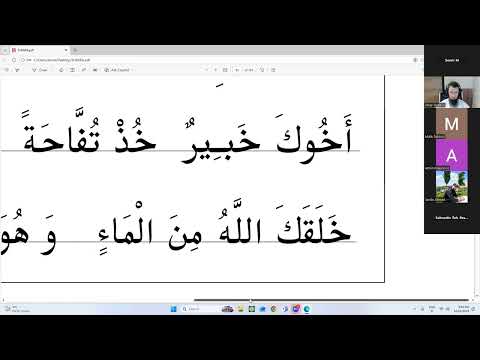Screen dimensions: 480x360
Task: Open Microsoft Edge from taskbar
Action: [x=307, y=309]
